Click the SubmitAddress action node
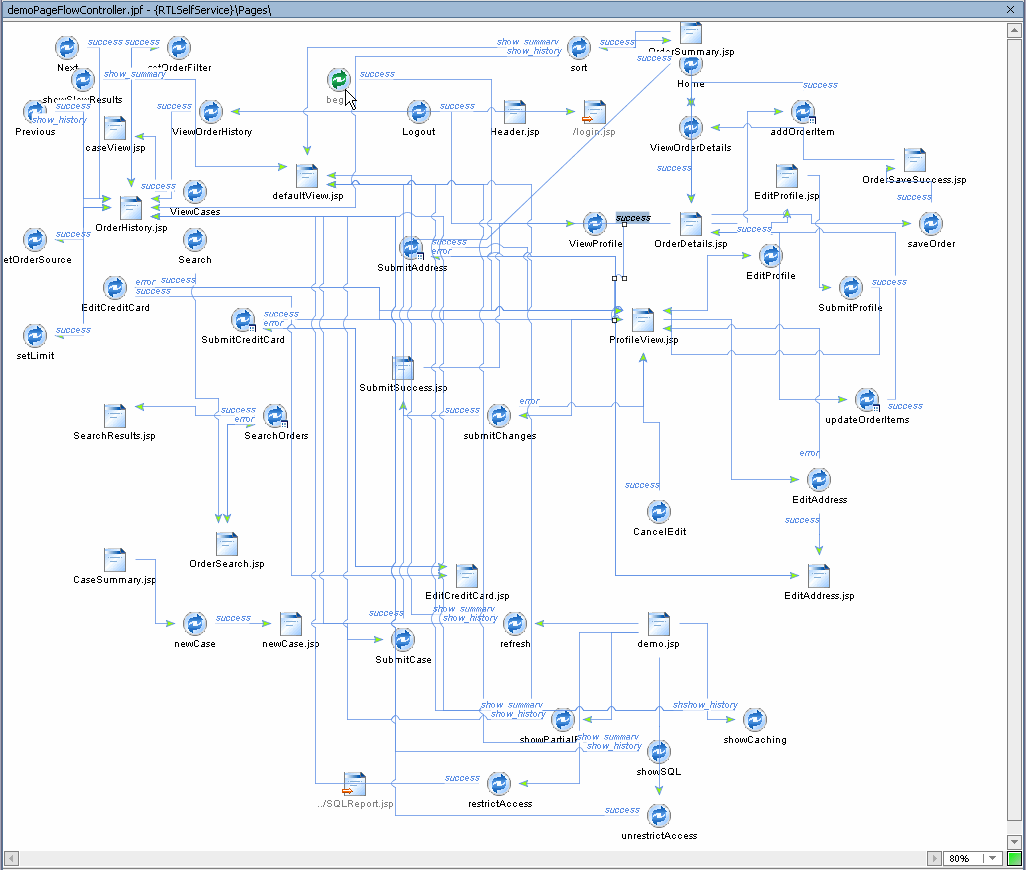Screen dimensions: 1026x870 [x=412, y=248]
